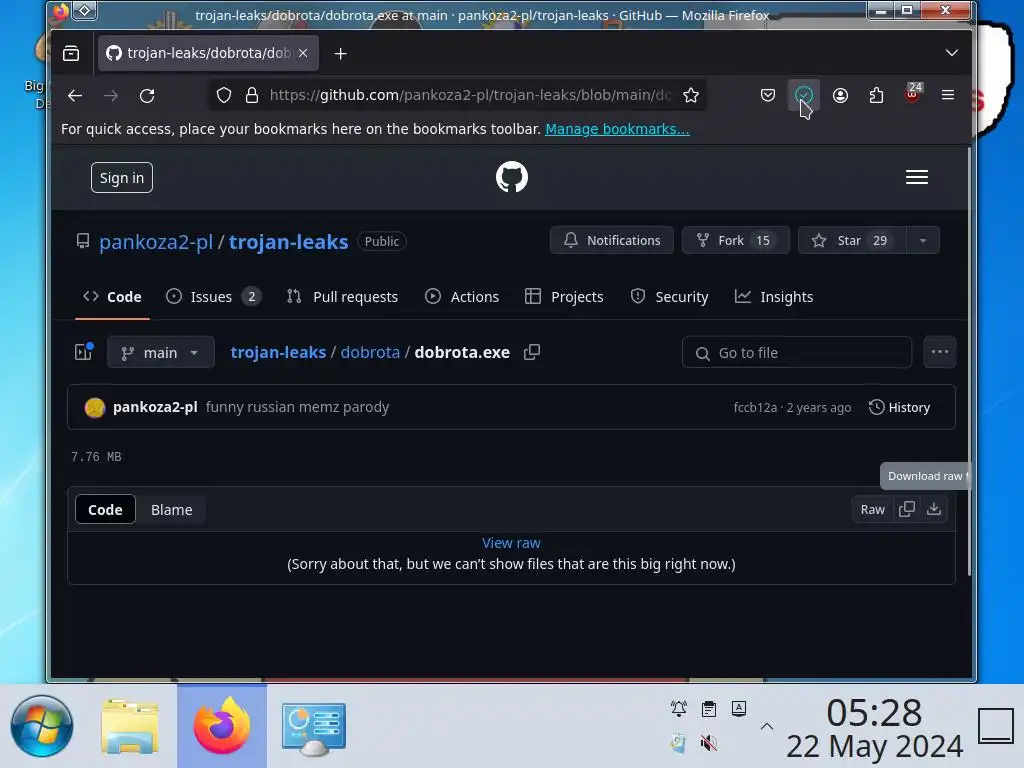Bookmark this page with the star icon

[690, 95]
